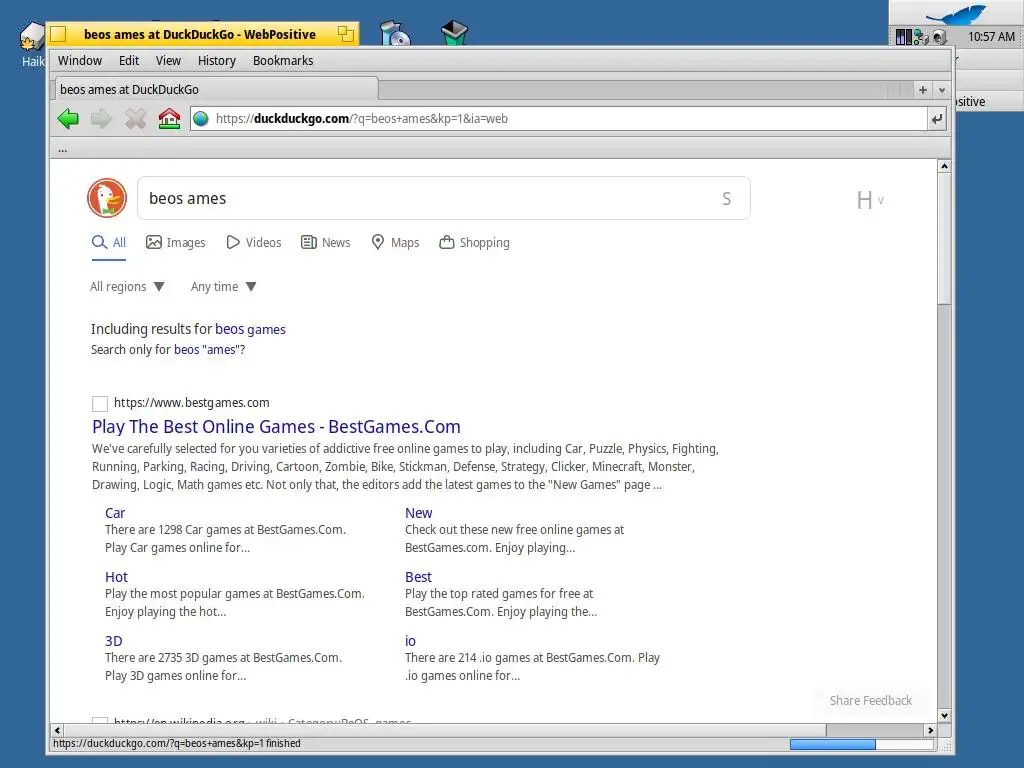This screenshot has height=768, width=1024.
Task: Open the Bookmarks menu
Action: [x=283, y=61]
